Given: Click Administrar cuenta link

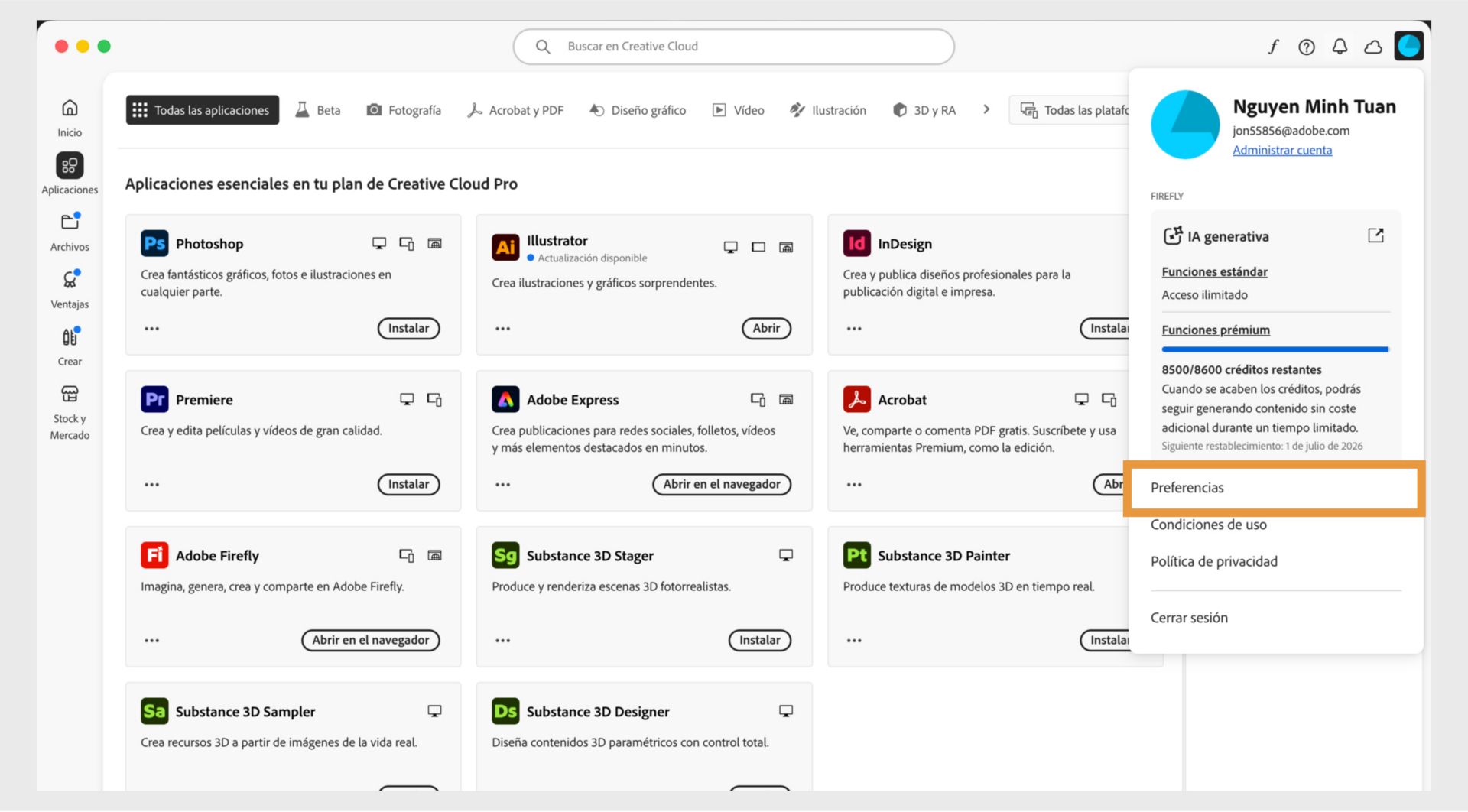Looking at the screenshot, I should [x=1282, y=150].
